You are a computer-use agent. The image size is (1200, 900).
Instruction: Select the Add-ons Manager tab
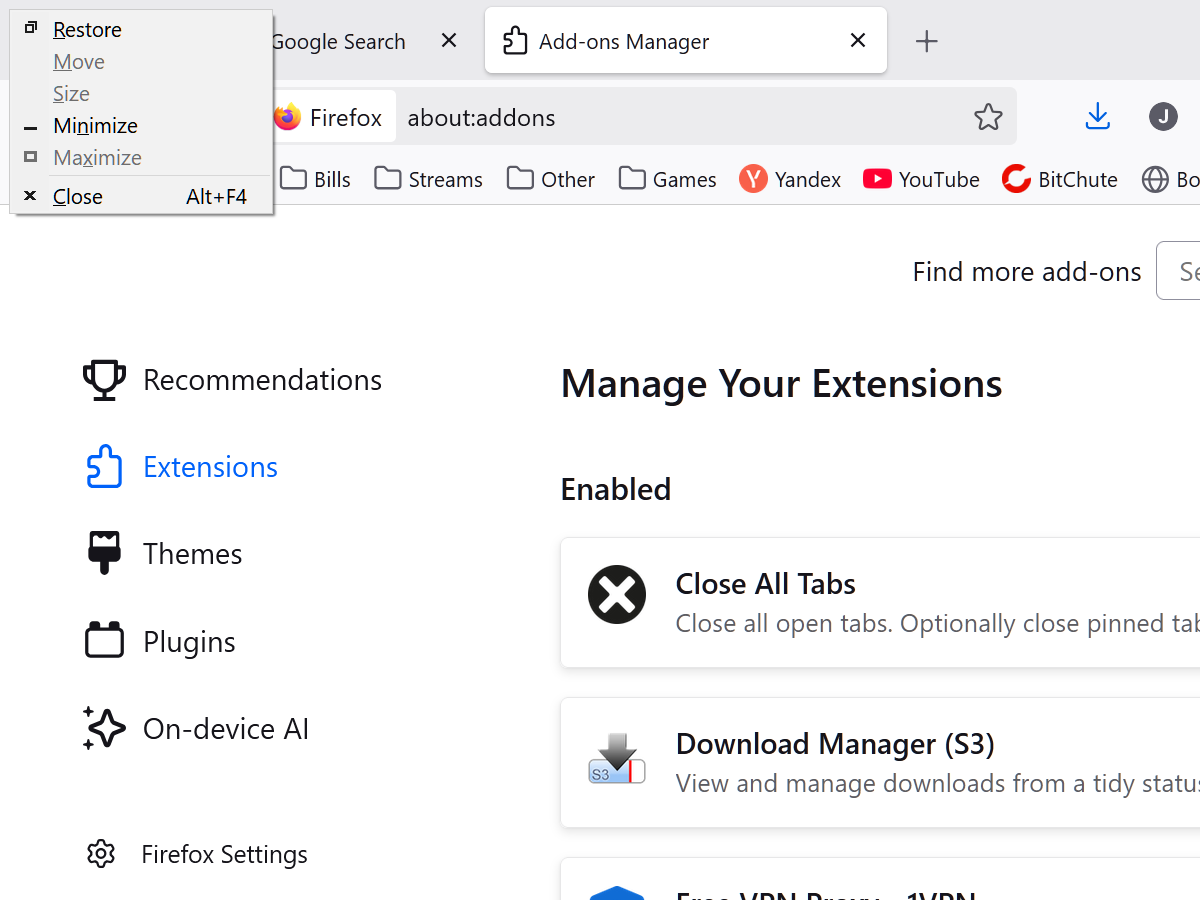685,40
